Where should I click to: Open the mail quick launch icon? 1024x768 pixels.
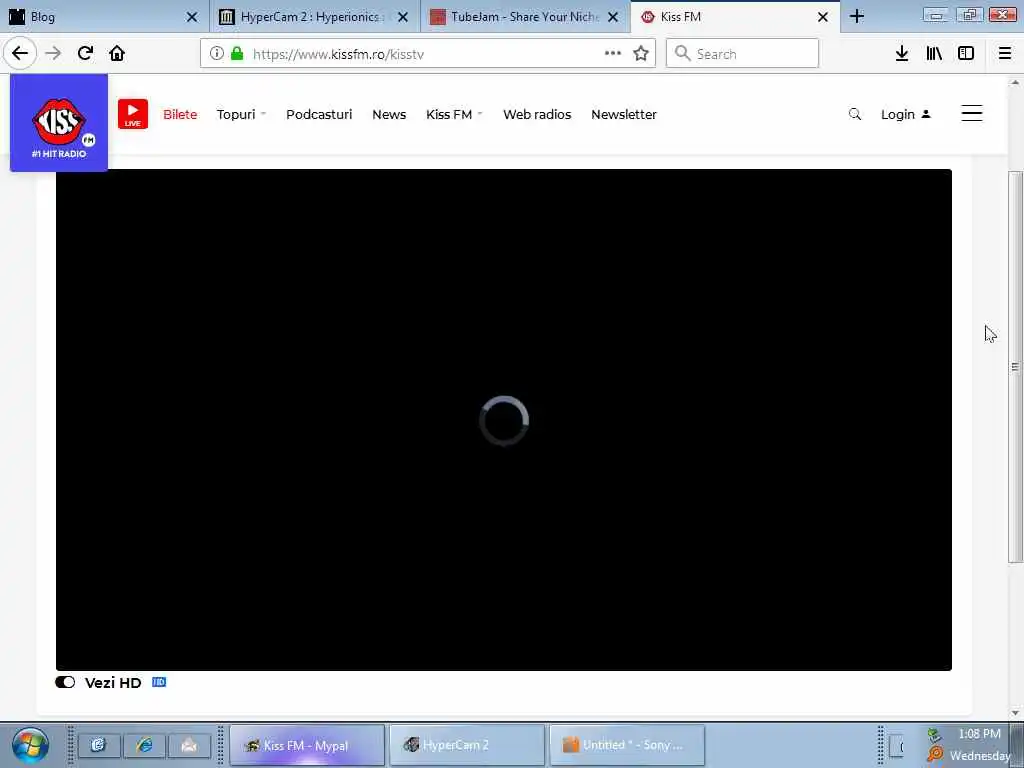click(189, 745)
